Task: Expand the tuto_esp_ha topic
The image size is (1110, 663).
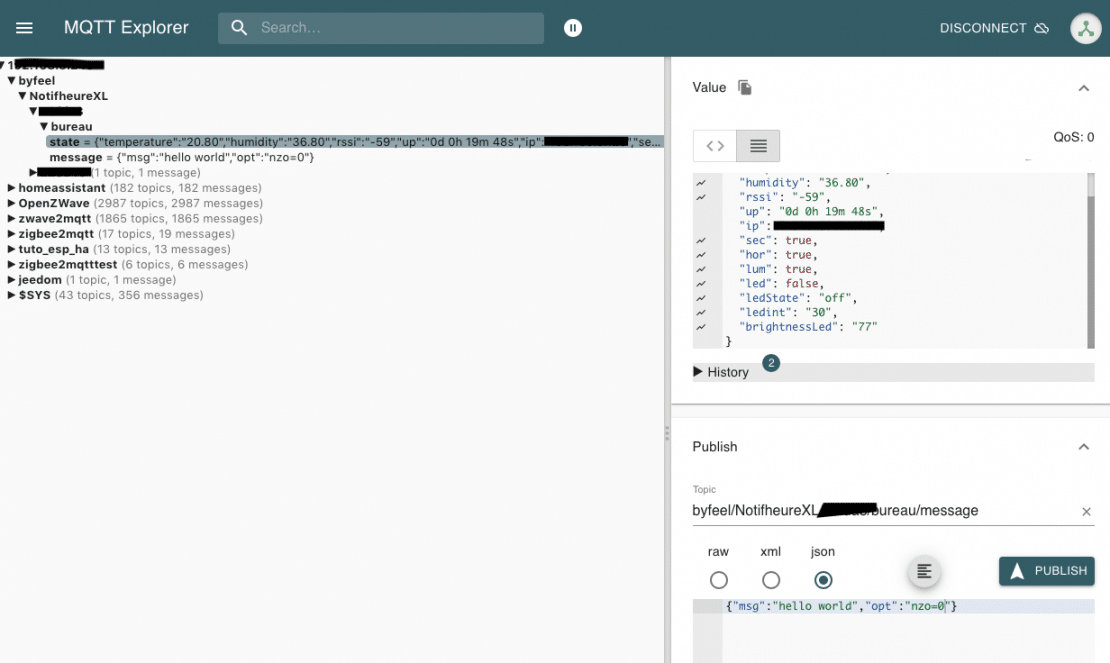Action: (x=11, y=249)
